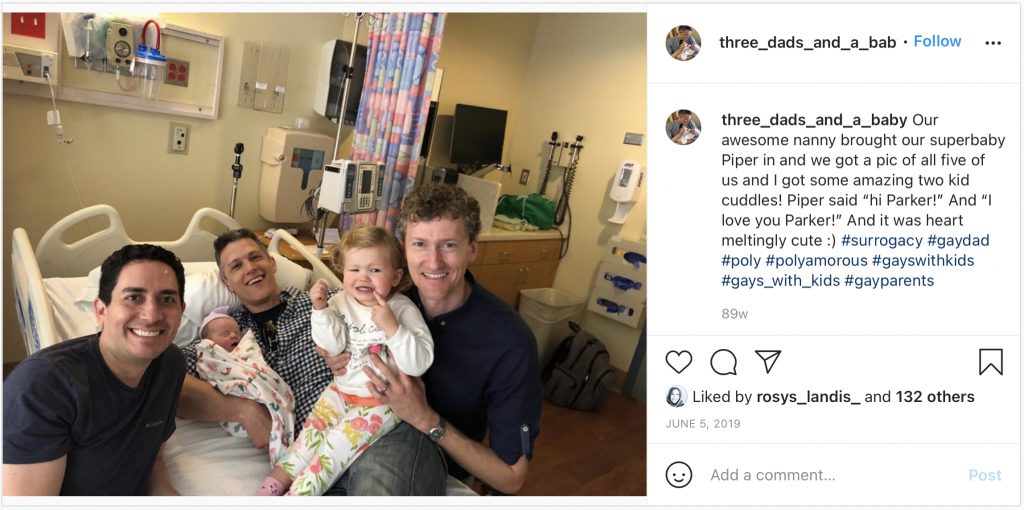Like the post with the heart icon

679,362
